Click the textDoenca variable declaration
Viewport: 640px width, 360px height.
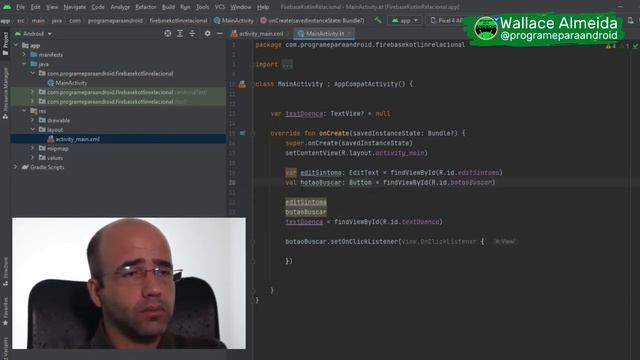point(304,114)
